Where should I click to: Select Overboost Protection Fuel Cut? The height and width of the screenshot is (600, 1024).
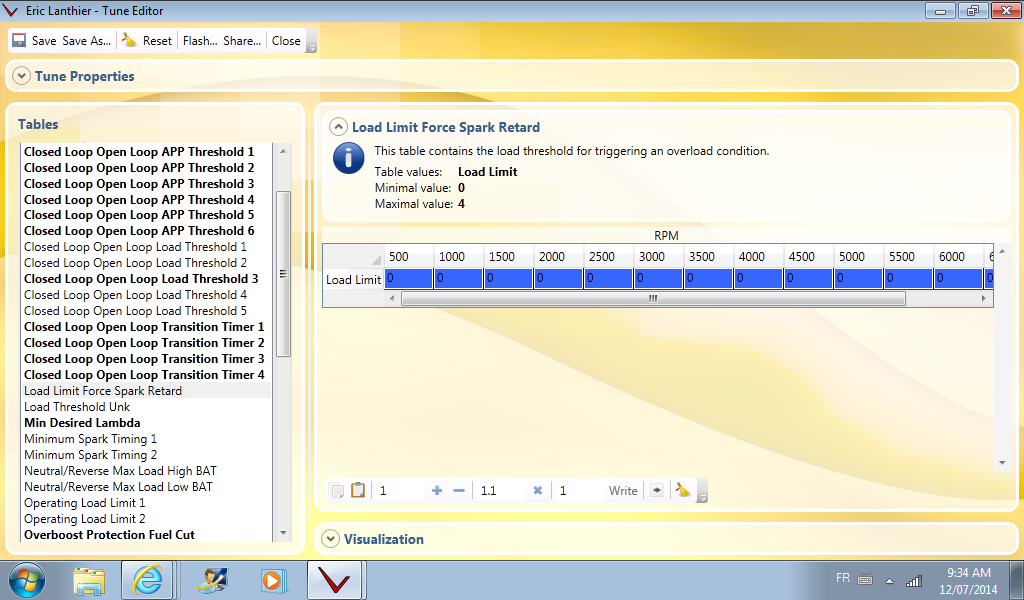(x=110, y=535)
